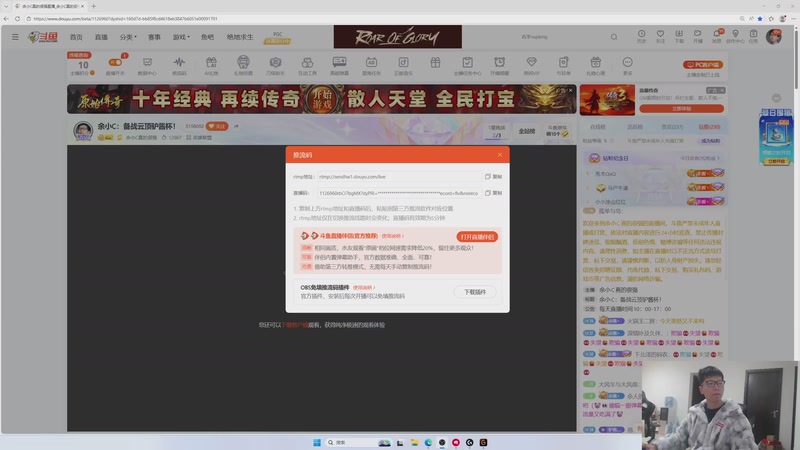
Task: Open the 创作中心 icon in header
Action: point(735,36)
